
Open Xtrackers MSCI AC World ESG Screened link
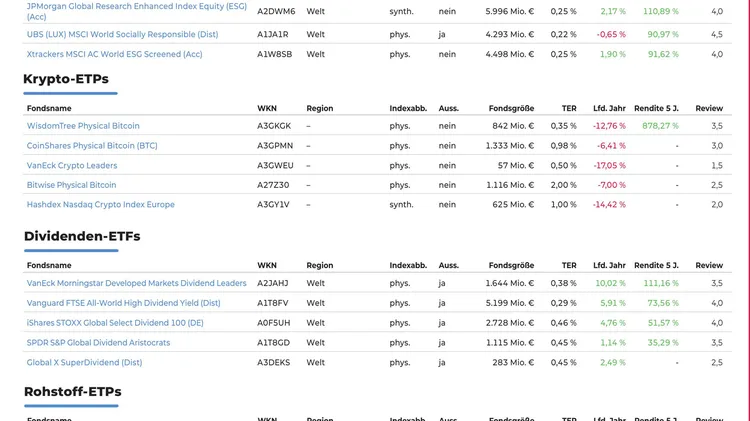(x=114, y=54)
